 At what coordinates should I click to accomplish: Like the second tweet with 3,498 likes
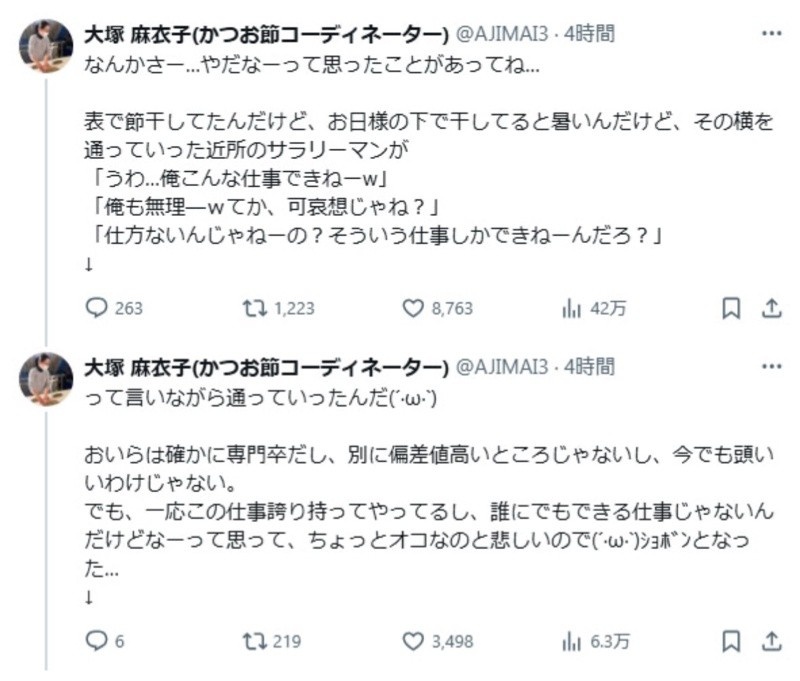413,641
